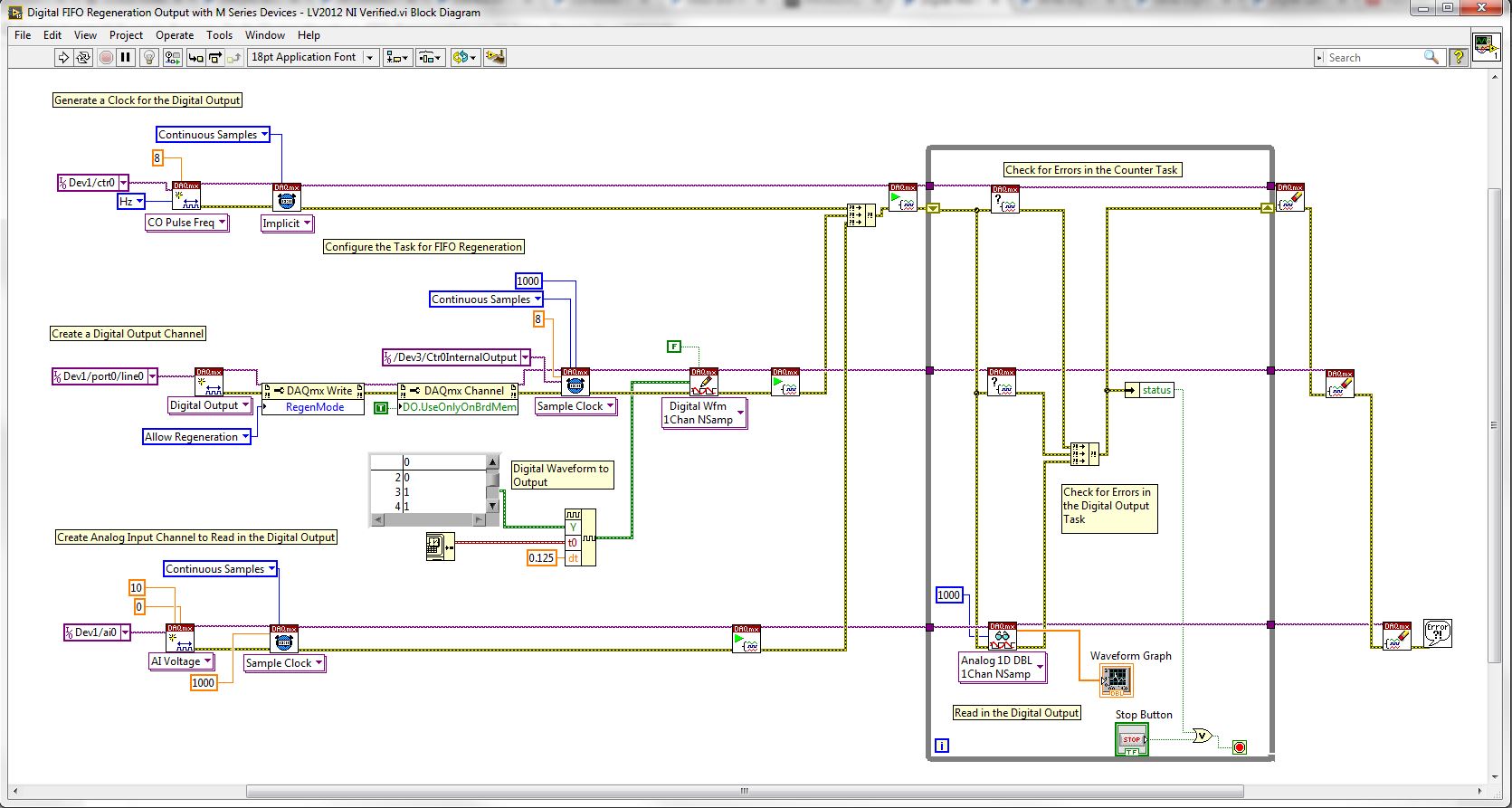1512x808 pixels.
Task: Open the AI Voltage selector
Action: (181, 661)
